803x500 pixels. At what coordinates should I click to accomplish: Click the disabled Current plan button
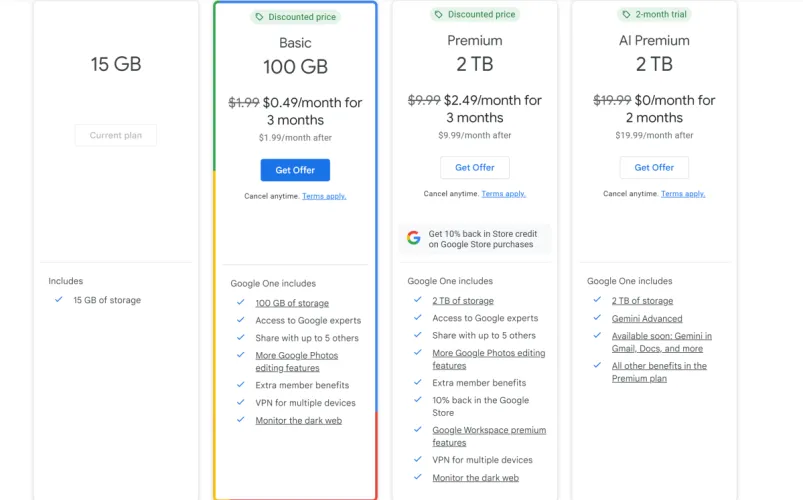tap(116, 136)
